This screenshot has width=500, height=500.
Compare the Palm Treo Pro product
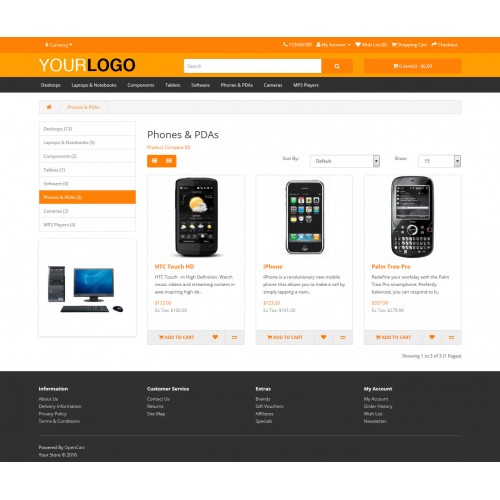(451, 337)
